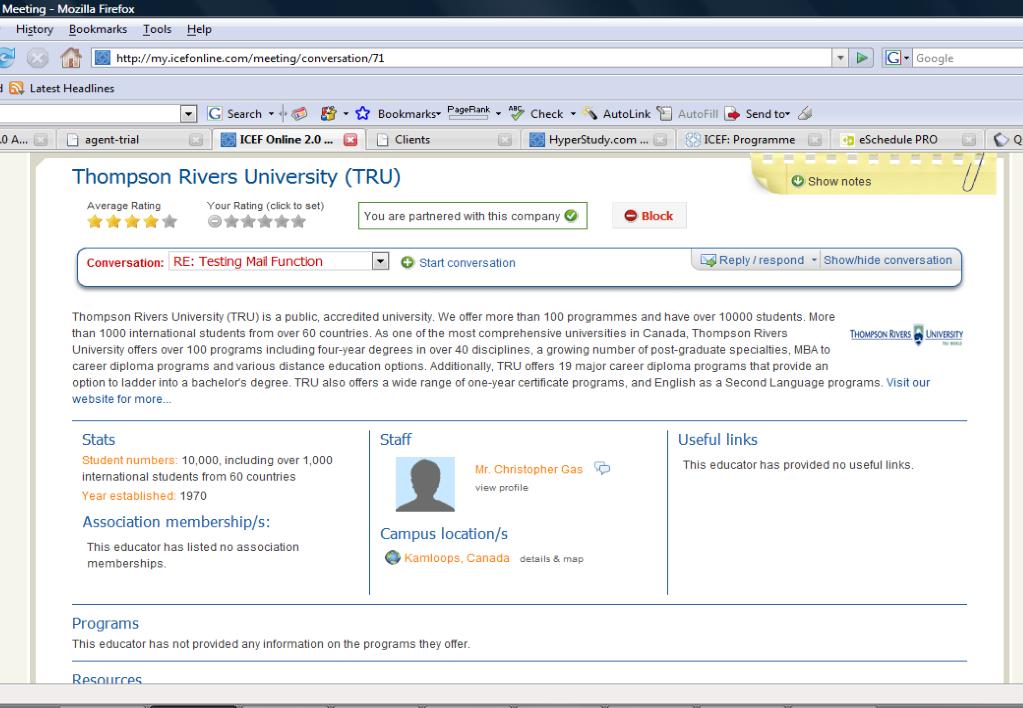
Task: Click the green Go arrow beside the address bar
Action: click(x=862, y=58)
